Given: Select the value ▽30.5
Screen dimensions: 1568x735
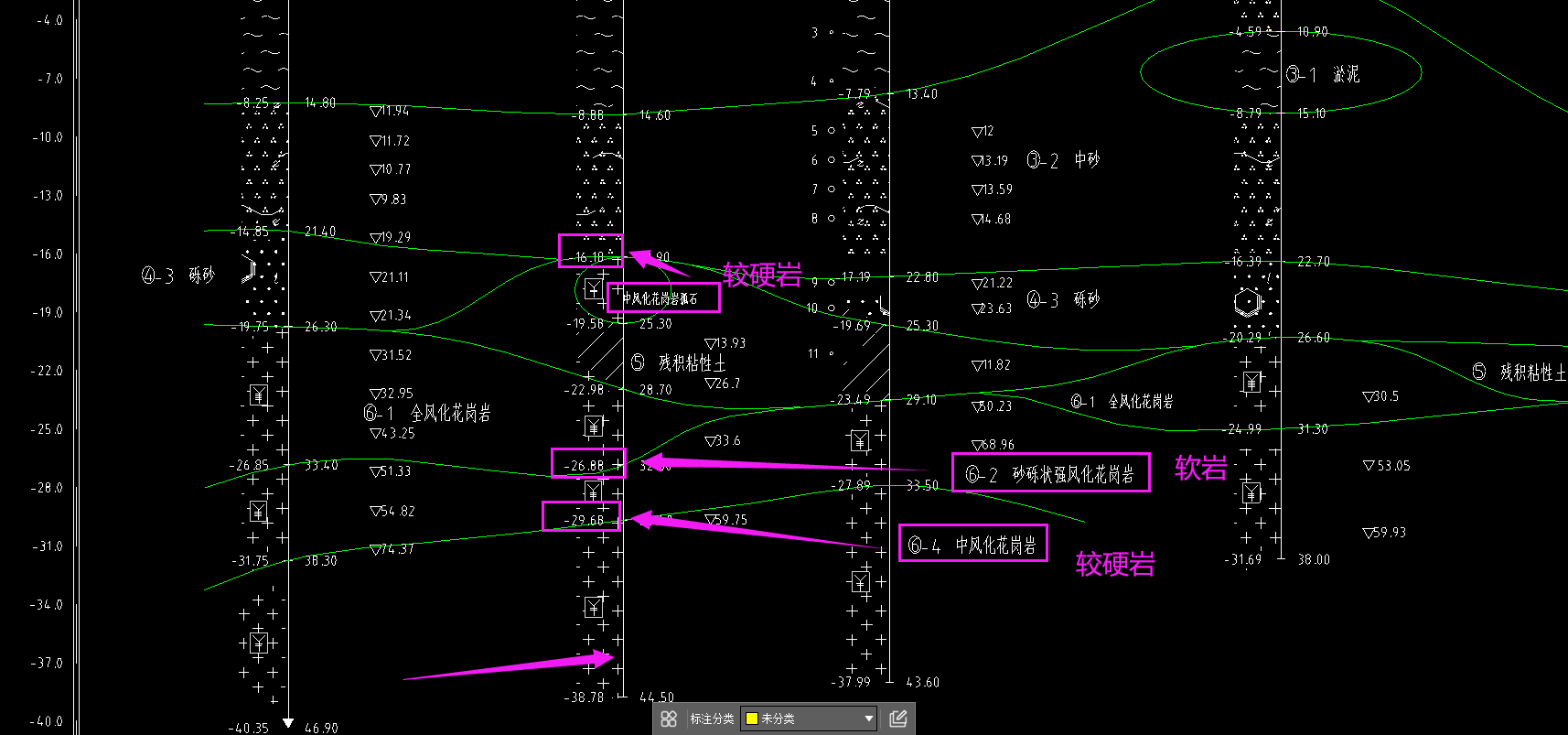Looking at the screenshot, I should point(1381,396).
